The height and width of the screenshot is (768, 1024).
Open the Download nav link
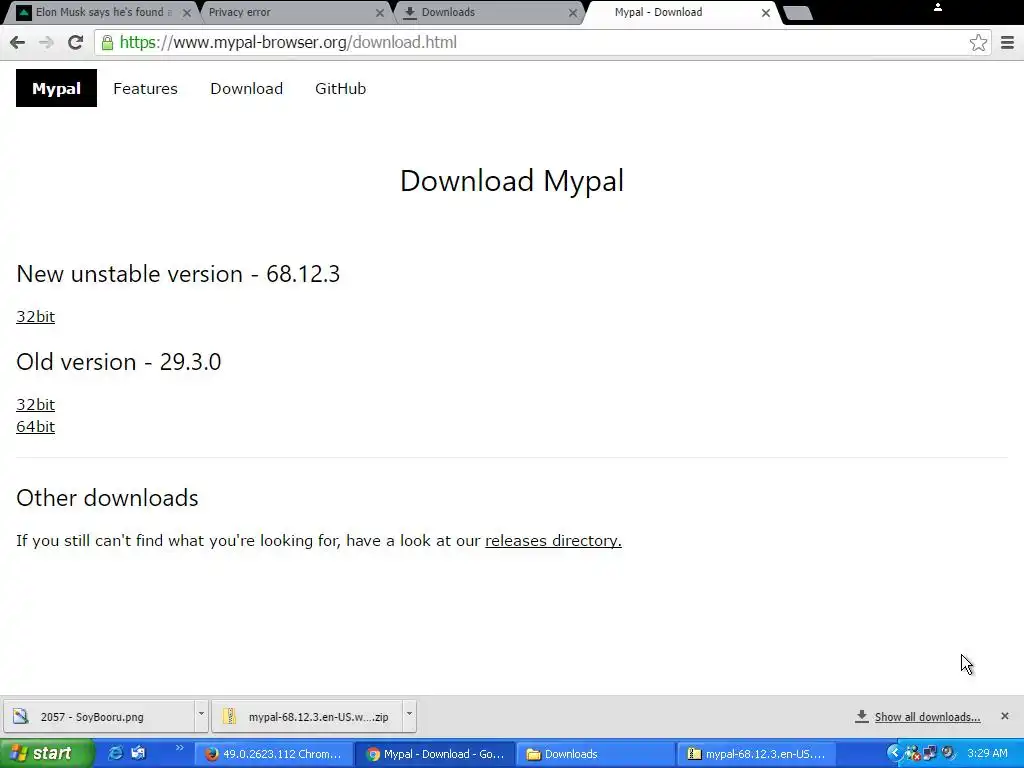246,89
